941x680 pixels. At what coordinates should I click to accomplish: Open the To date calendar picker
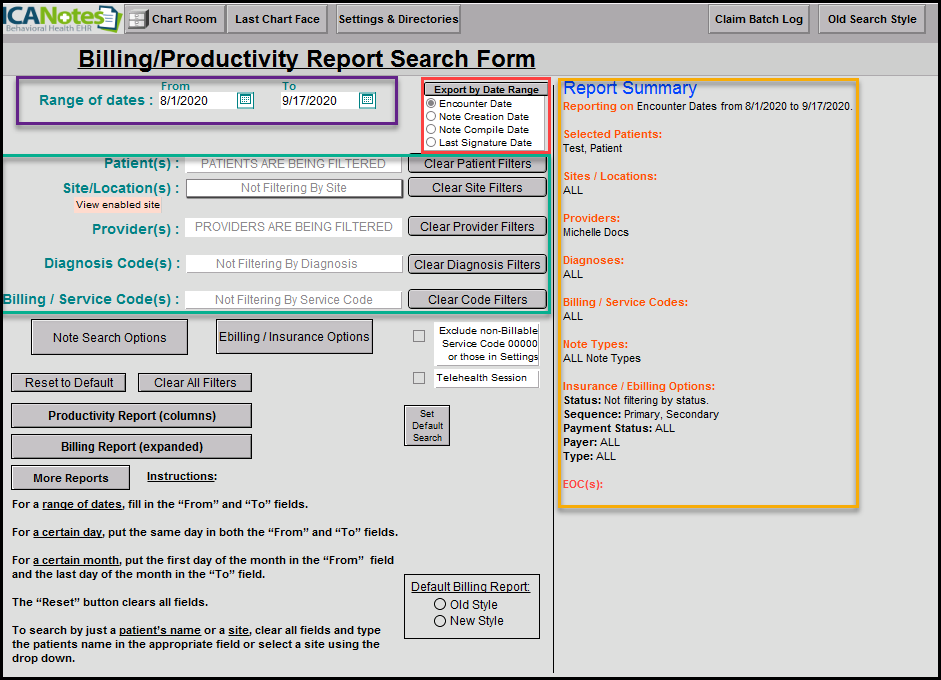[367, 100]
